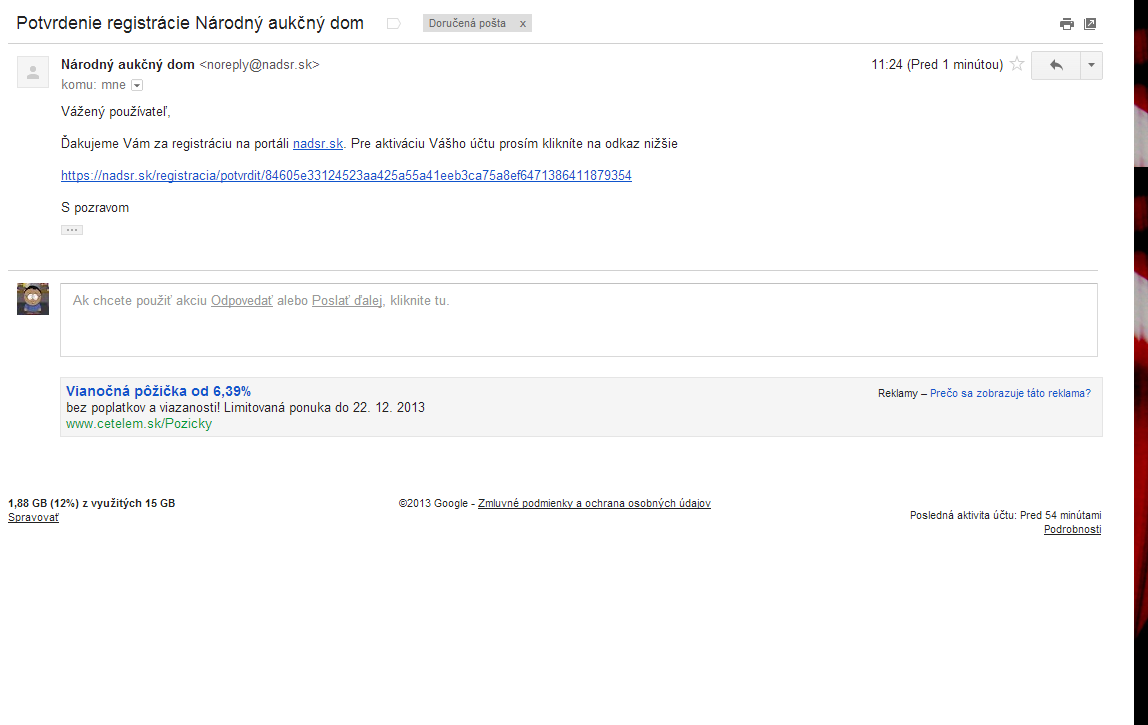Open the nadsr.sk portal link
Image resolution: width=1148 pixels, height=725 pixels.
click(x=318, y=144)
